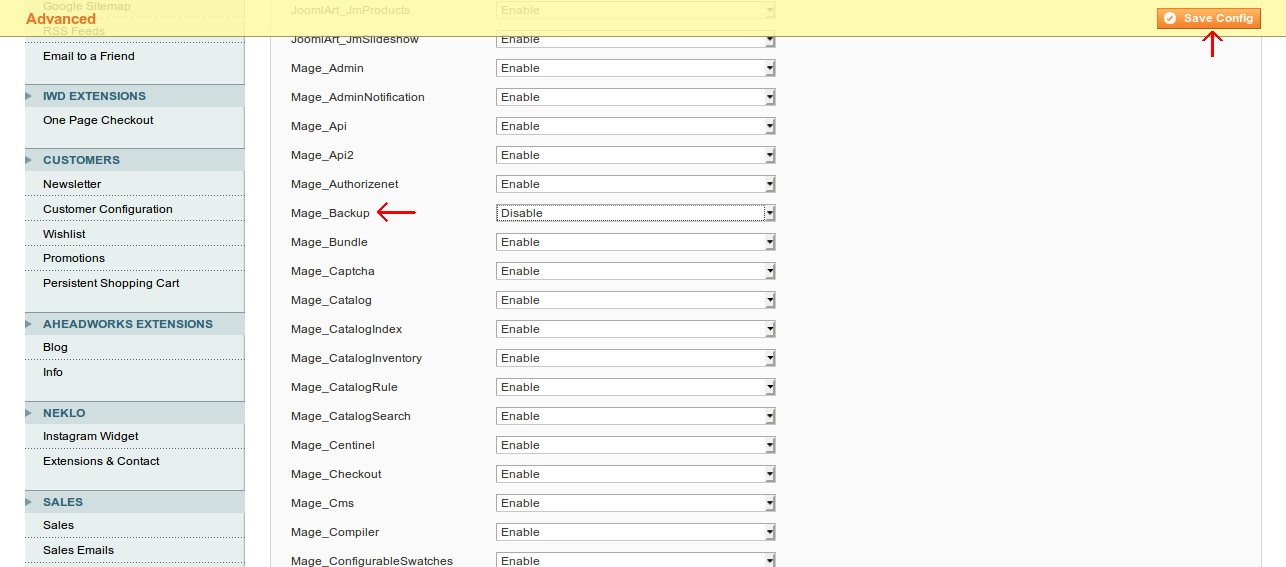Open the Mage_Api2 status dropdown
1286x567 pixels.
tap(636, 155)
